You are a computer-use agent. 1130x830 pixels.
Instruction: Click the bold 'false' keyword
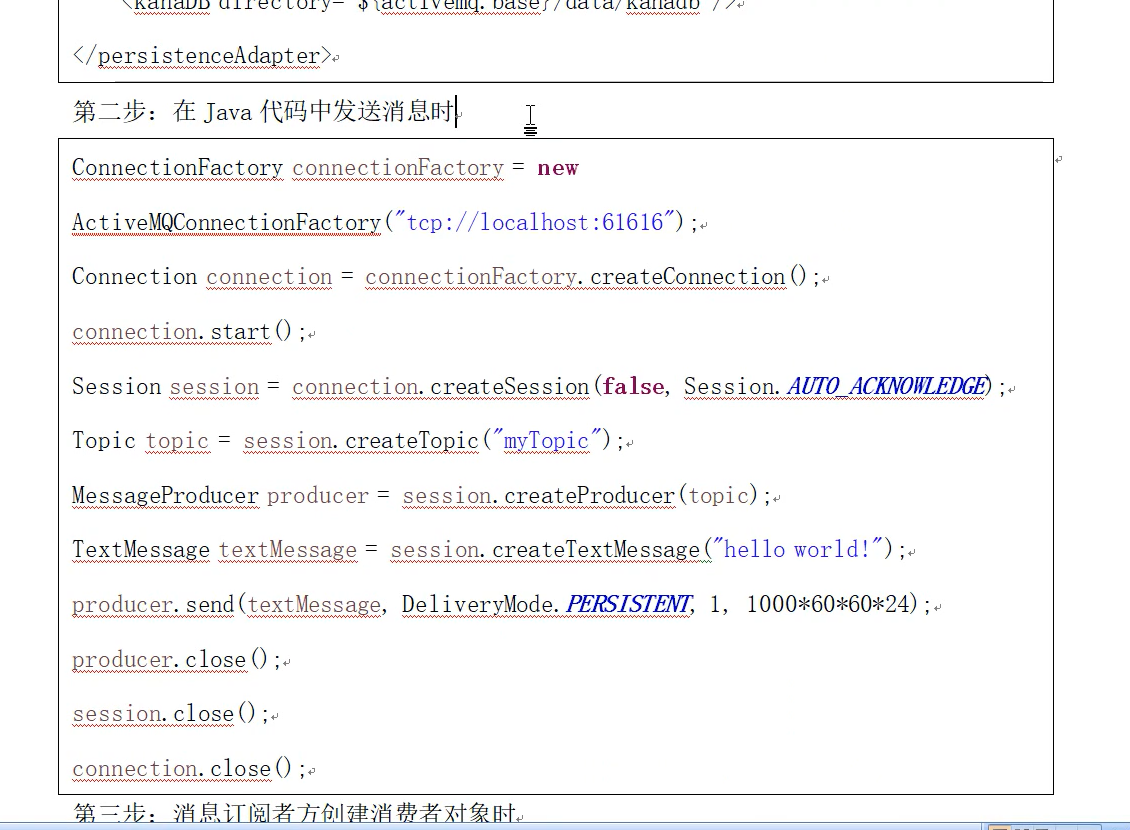[x=631, y=387]
